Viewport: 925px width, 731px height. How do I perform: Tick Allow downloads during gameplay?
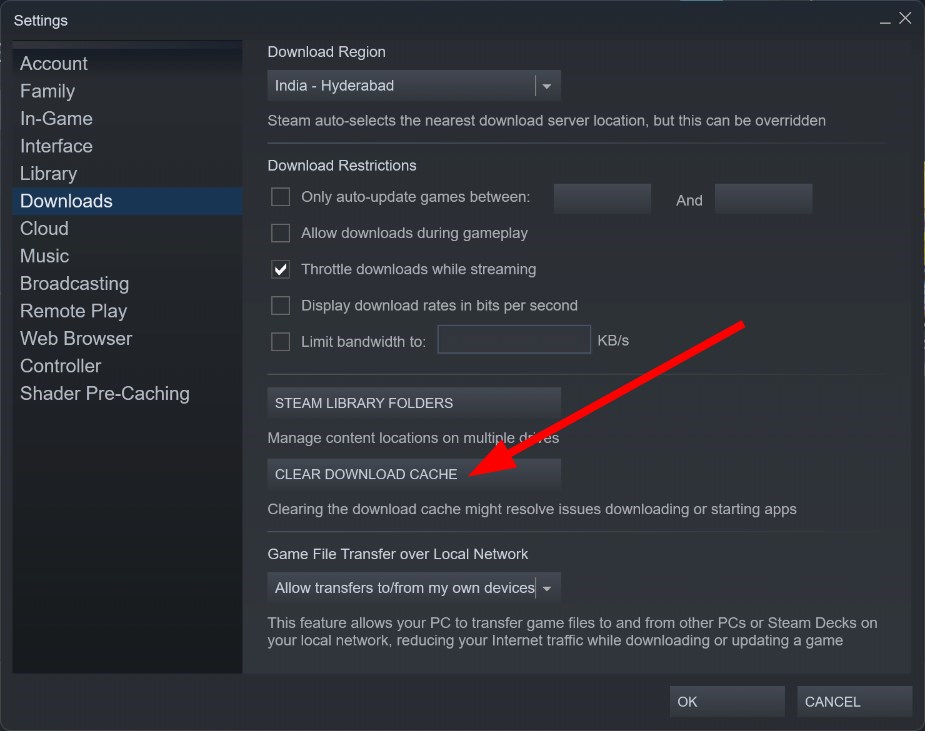click(280, 233)
